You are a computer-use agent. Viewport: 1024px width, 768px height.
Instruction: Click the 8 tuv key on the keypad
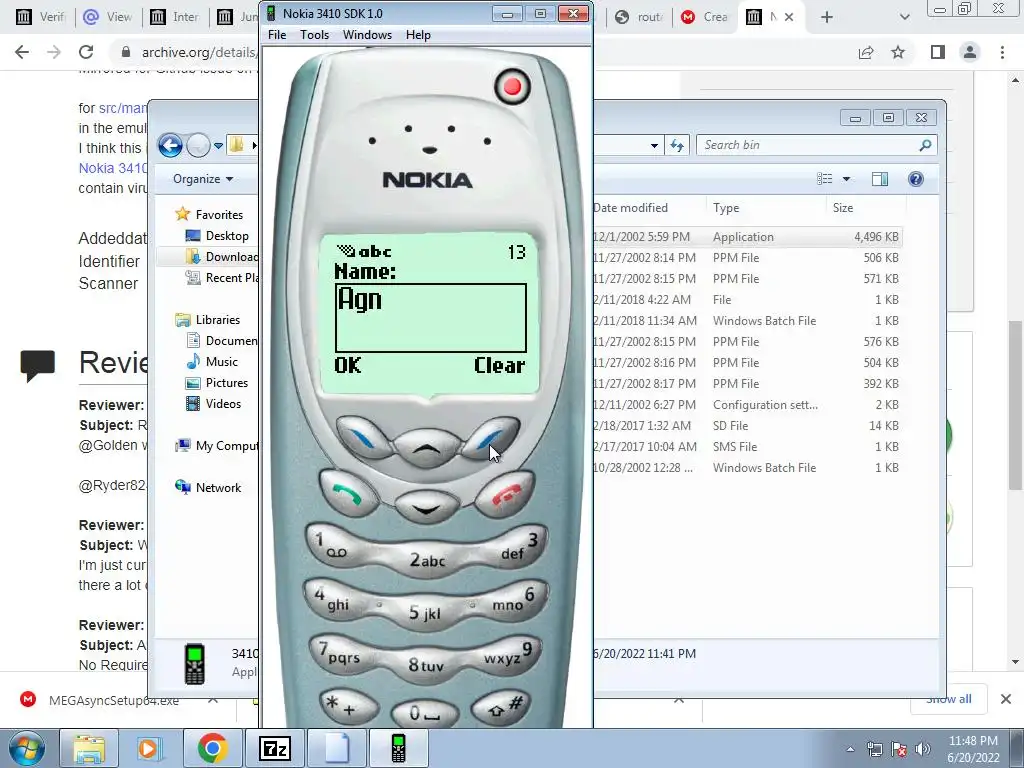(x=426, y=665)
